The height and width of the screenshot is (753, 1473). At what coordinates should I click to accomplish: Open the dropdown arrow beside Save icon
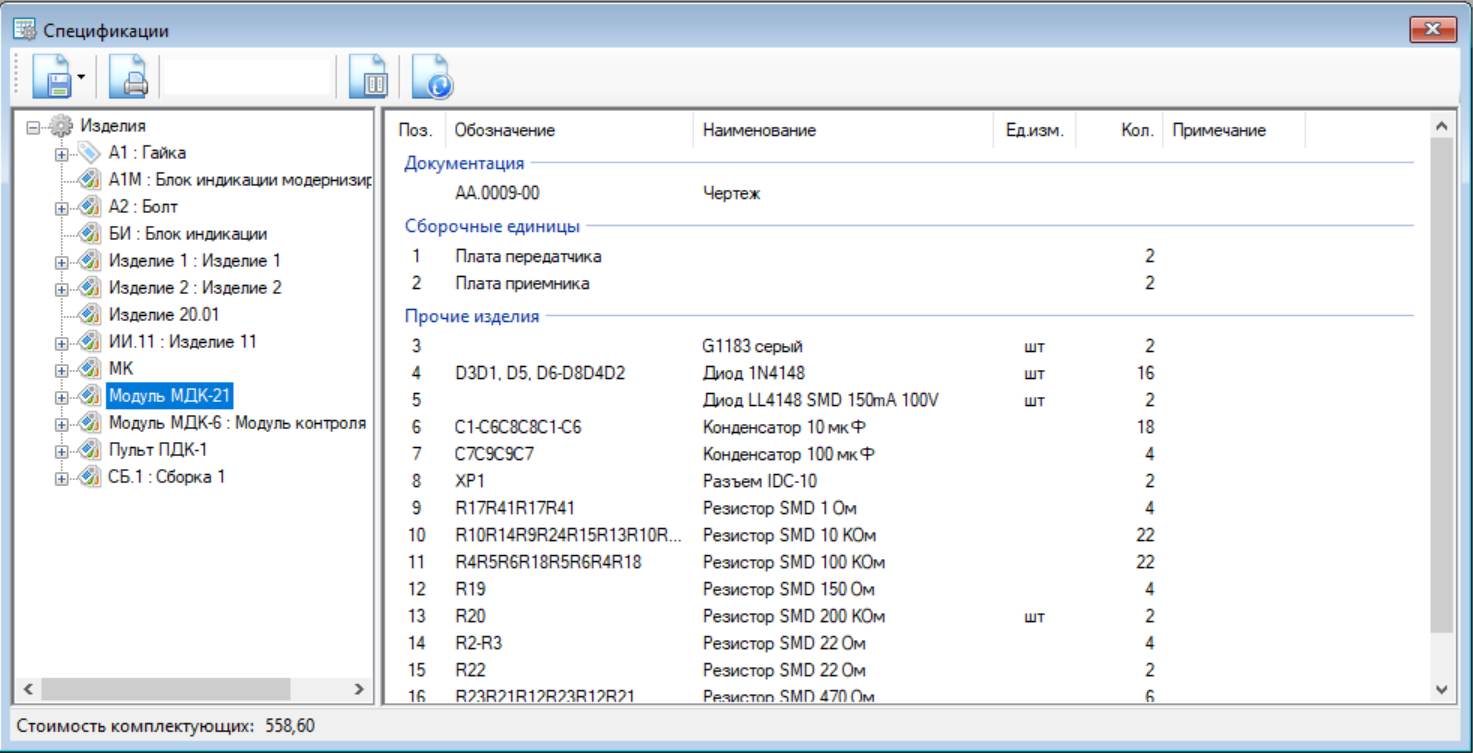coord(81,77)
